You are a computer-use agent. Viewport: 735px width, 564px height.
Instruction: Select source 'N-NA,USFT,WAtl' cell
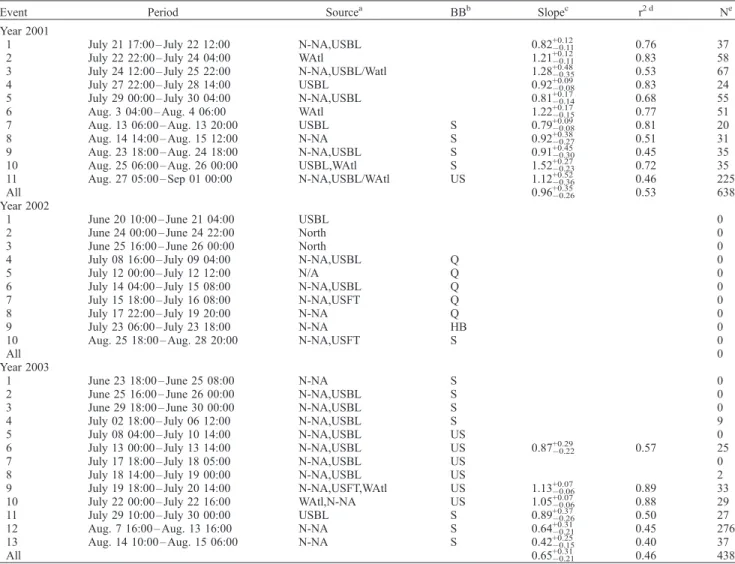343,488
